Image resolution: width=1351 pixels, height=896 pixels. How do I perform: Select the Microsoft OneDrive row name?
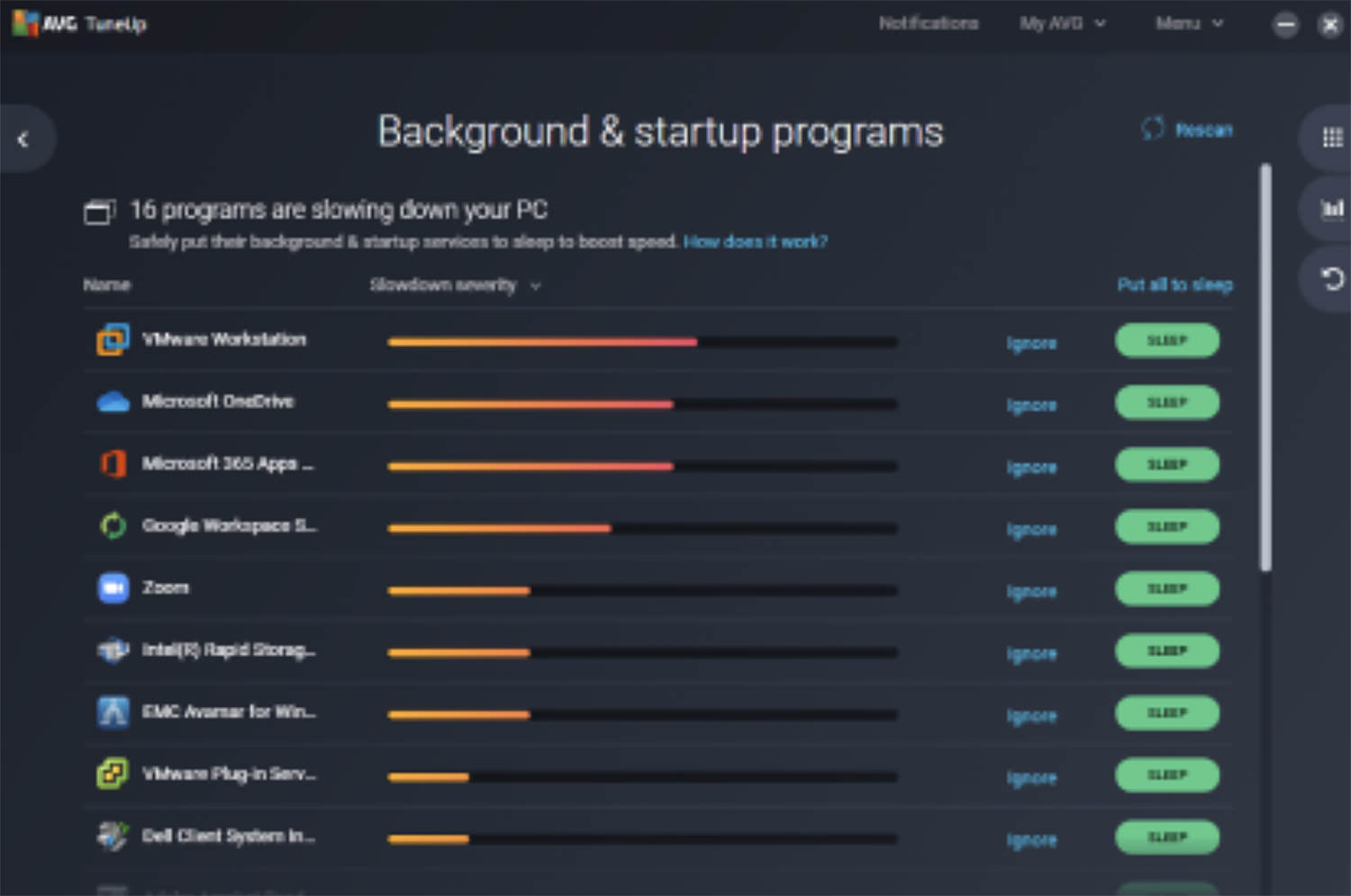(218, 402)
